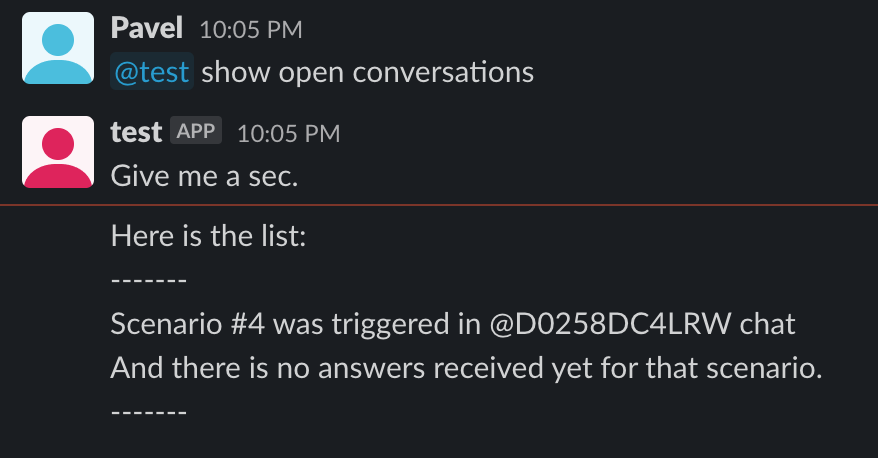Open Pavel's blue profile avatar
This screenshot has width=878, height=458.
click(58, 48)
